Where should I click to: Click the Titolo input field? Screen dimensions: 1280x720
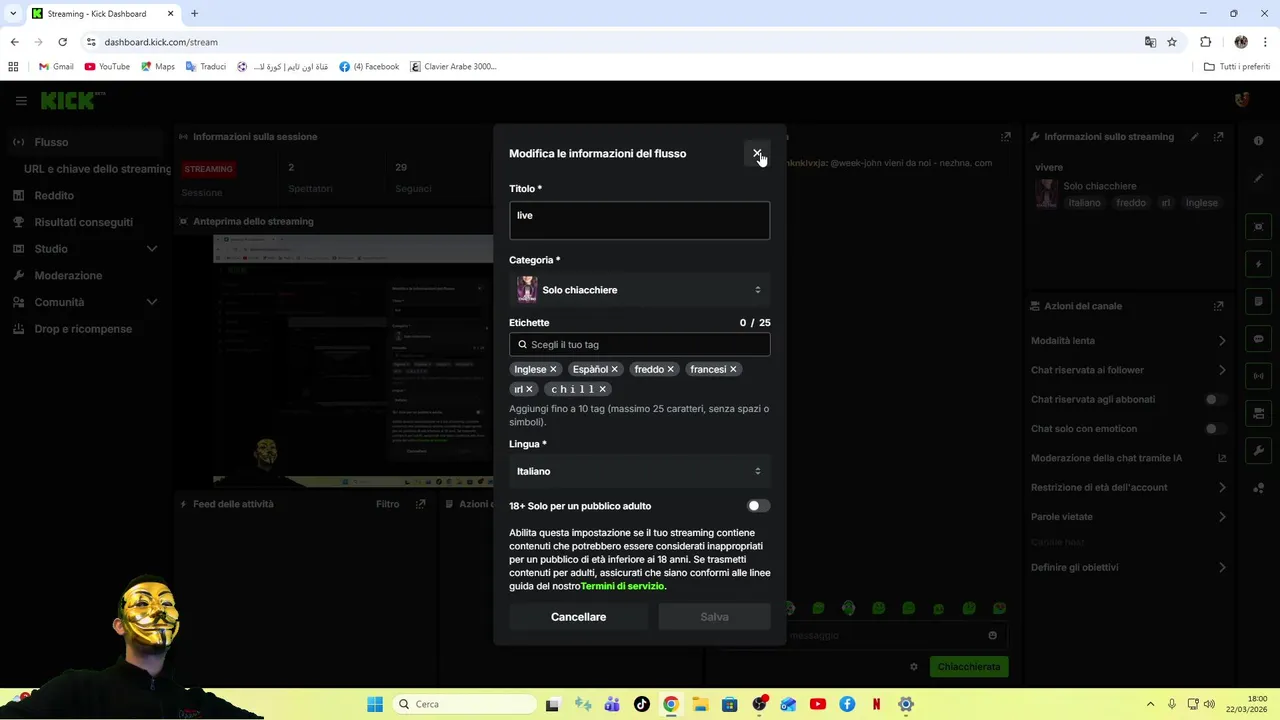pos(640,221)
